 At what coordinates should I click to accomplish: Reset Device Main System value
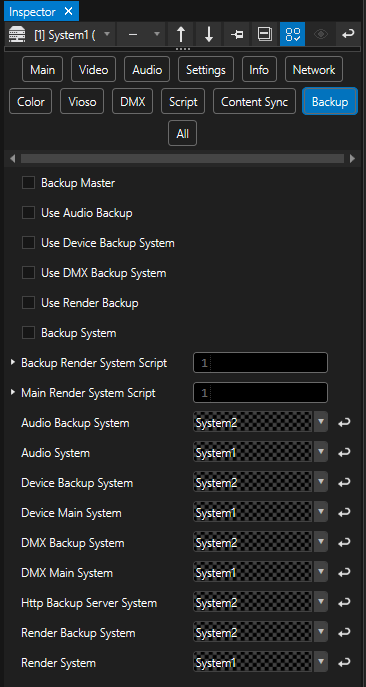(x=345, y=513)
